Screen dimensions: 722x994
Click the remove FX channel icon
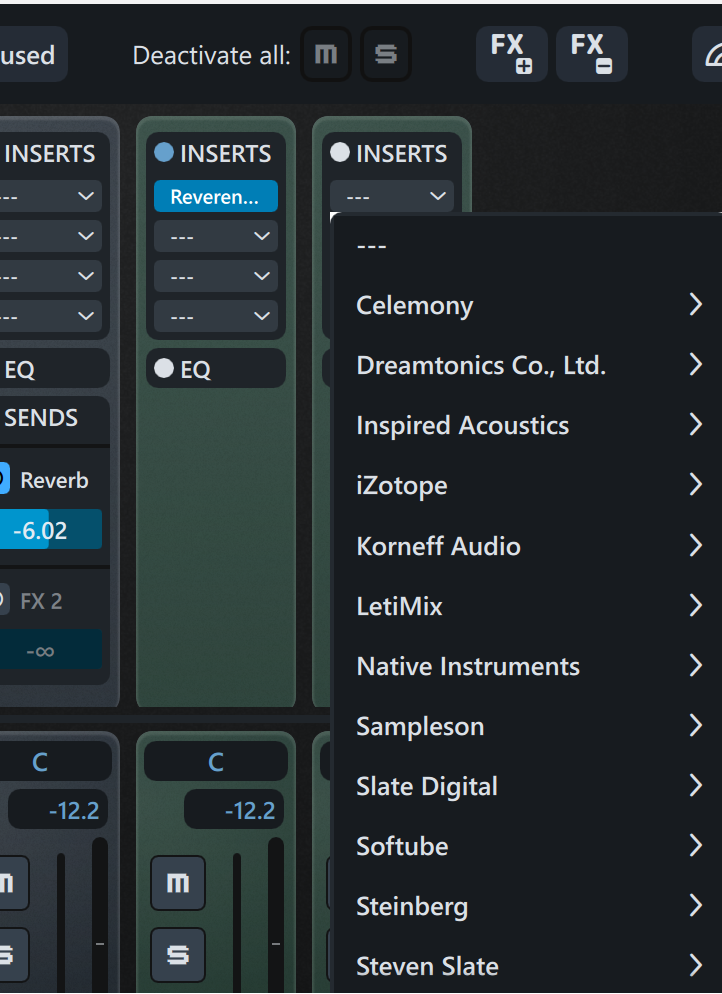(591, 53)
